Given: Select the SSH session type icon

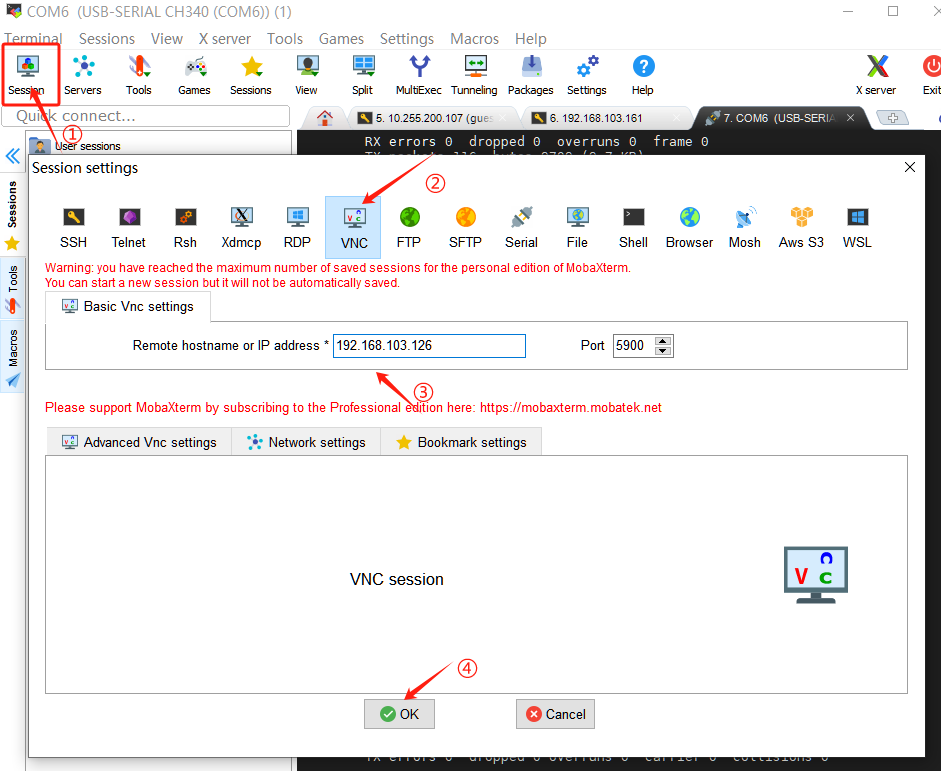Looking at the screenshot, I should (73, 226).
